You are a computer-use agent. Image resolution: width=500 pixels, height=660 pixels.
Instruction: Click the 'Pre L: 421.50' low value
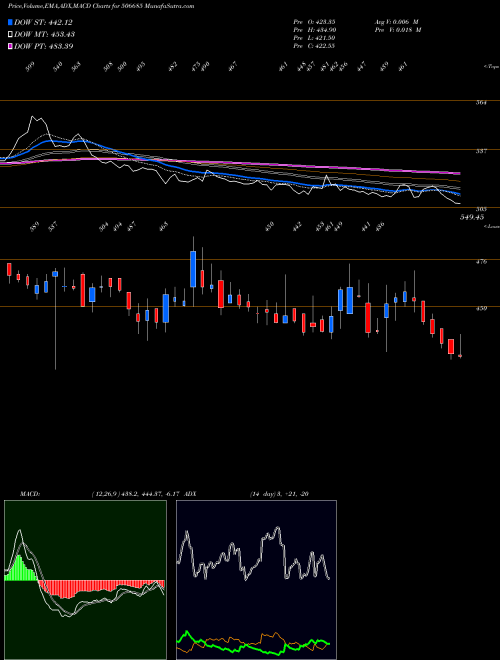coord(314,38)
